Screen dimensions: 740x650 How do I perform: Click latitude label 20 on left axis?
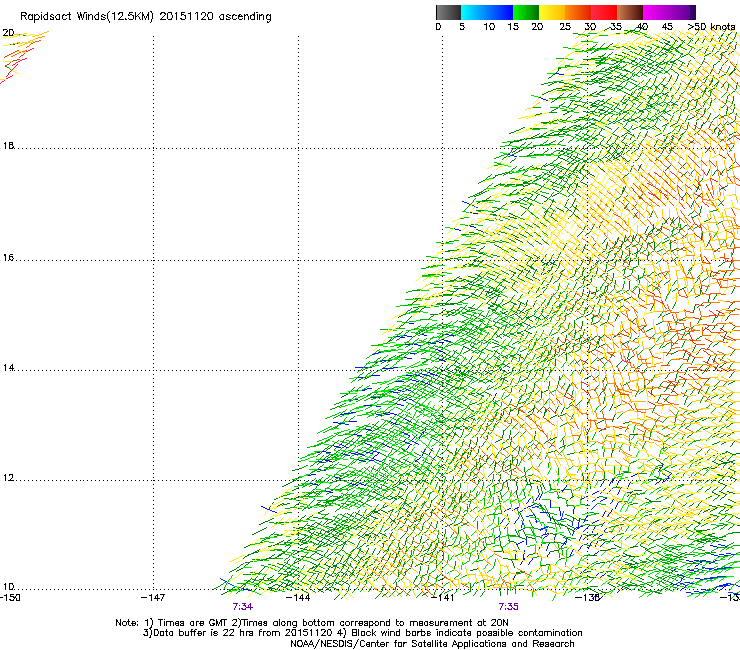[x=8, y=33]
